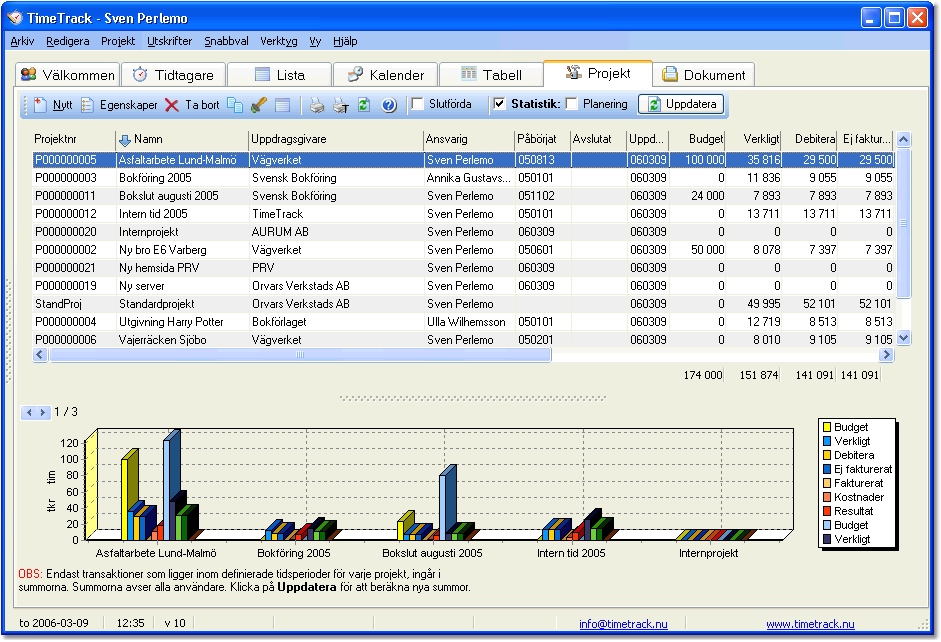Screen dimensions: 941x642
Task: Open the Arkiv menu
Action: click(22, 41)
